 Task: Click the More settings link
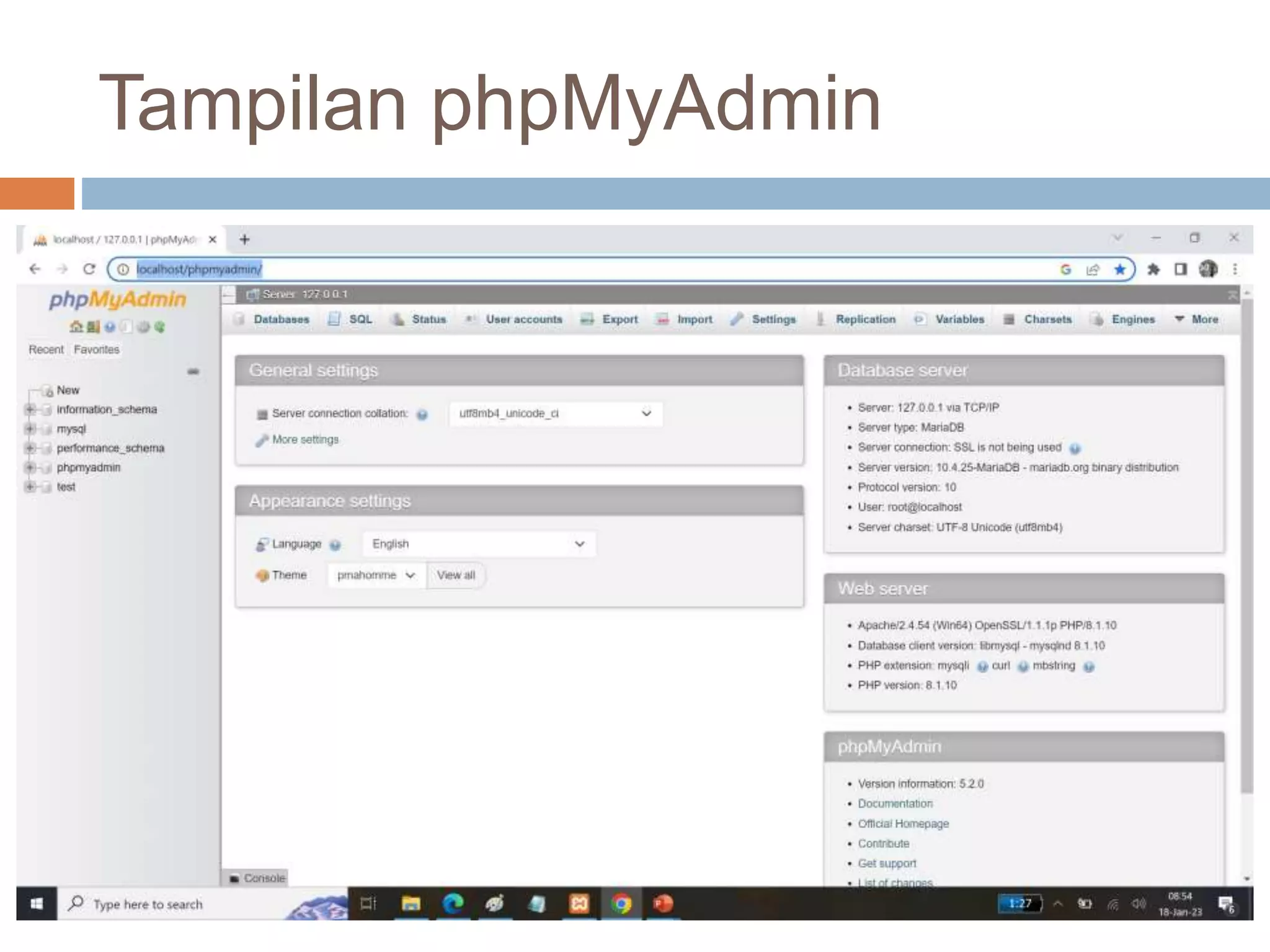(x=305, y=439)
